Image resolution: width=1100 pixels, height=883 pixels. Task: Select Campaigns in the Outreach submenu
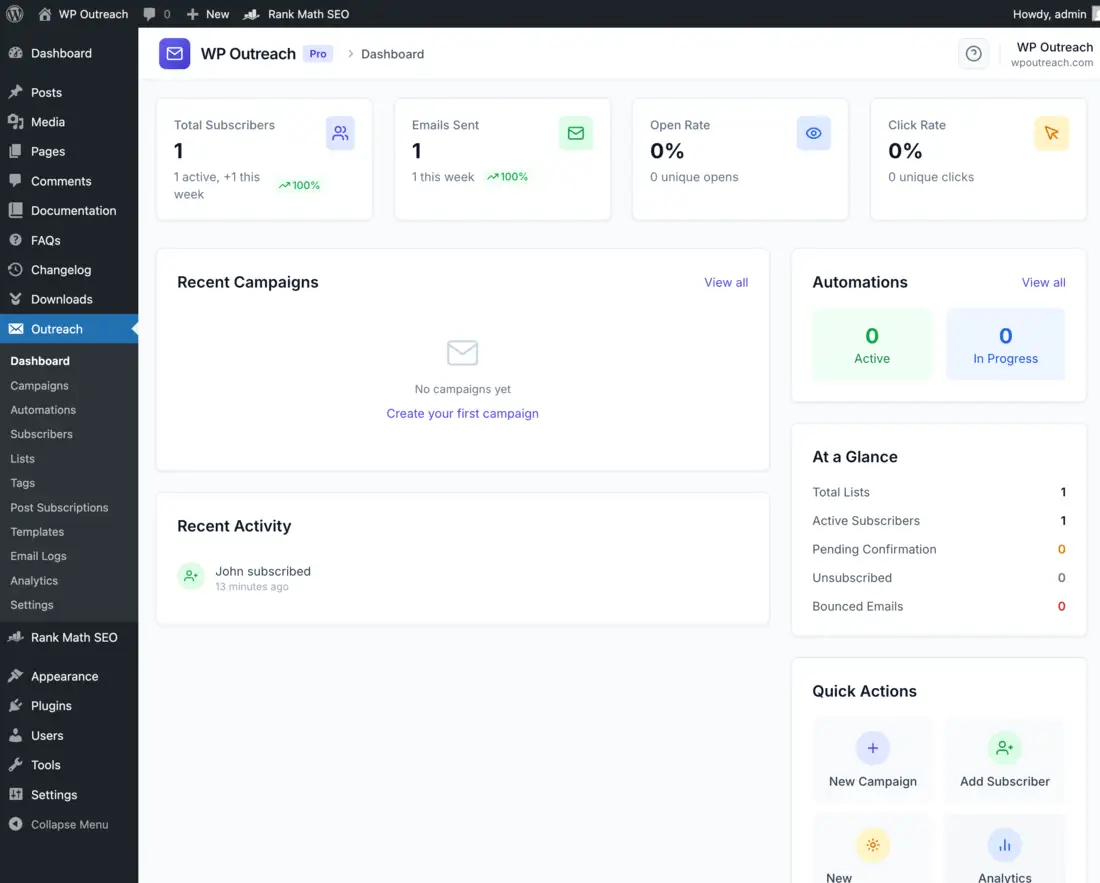[39, 385]
